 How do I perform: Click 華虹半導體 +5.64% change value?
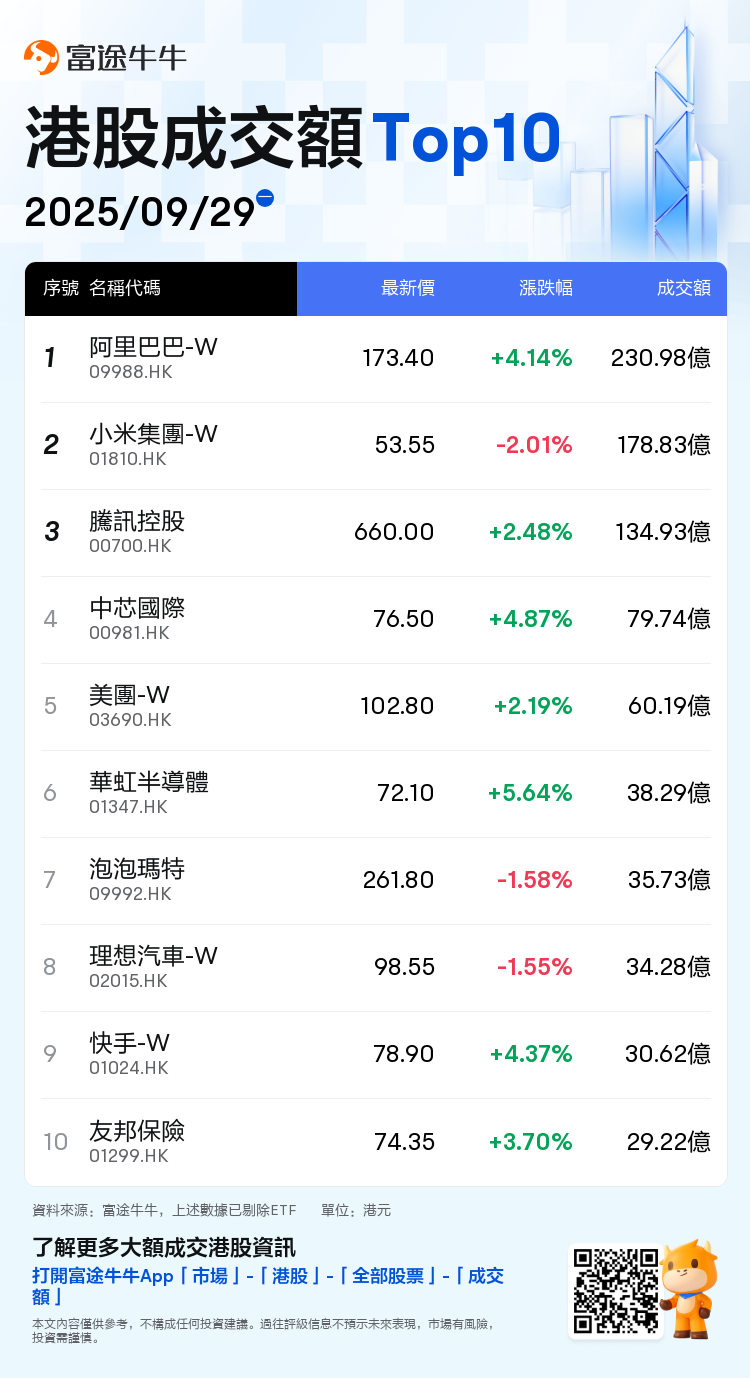(x=530, y=793)
